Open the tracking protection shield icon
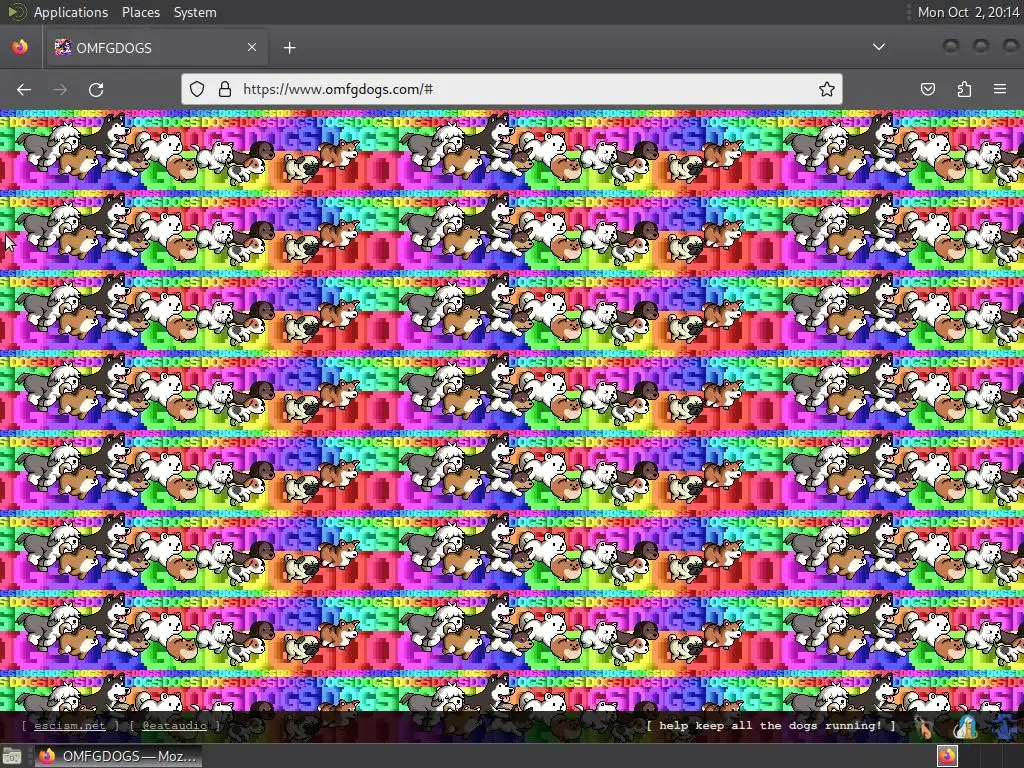1024x768 pixels. pyautogui.click(x=197, y=89)
